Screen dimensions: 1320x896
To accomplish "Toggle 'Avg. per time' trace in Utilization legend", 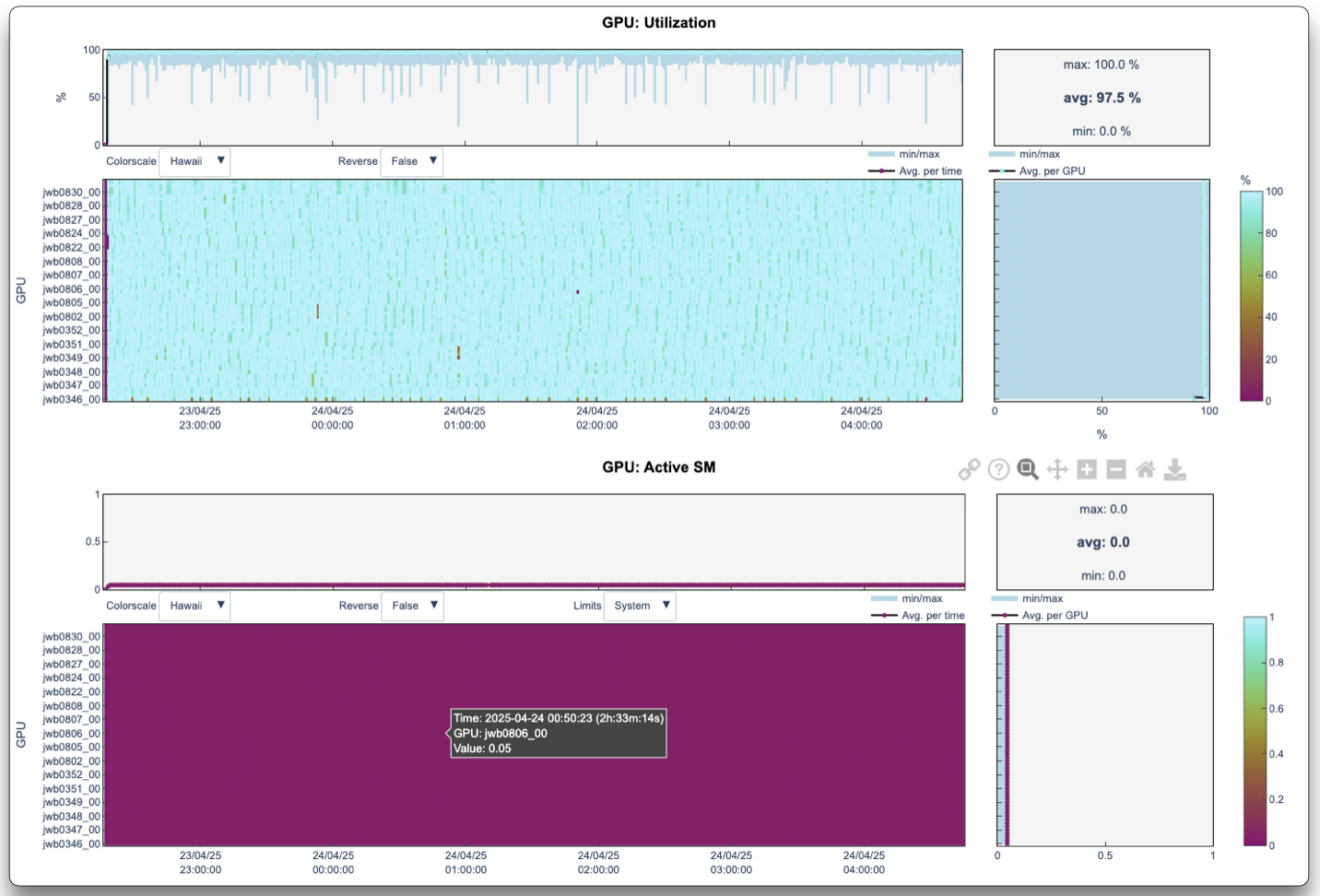I will click(929, 171).
